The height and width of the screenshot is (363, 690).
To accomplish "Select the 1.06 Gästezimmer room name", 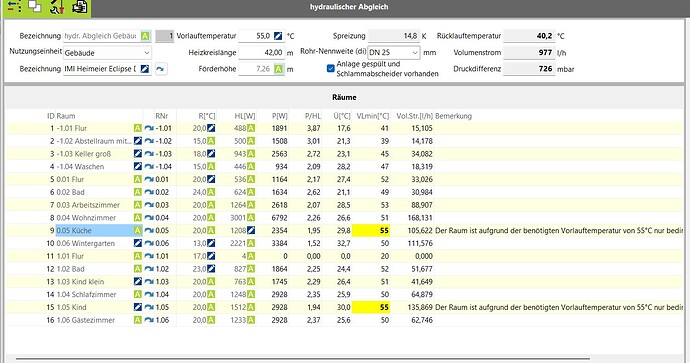I will (x=86, y=320).
